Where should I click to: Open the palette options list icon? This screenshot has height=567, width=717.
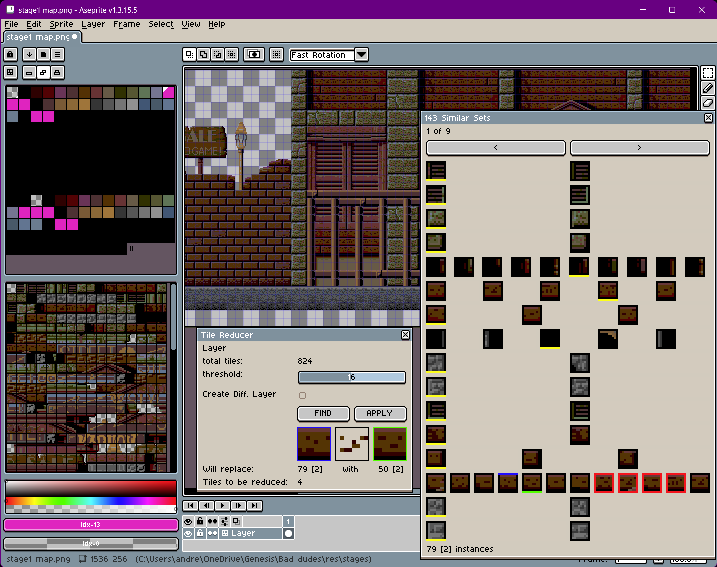(58, 54)
